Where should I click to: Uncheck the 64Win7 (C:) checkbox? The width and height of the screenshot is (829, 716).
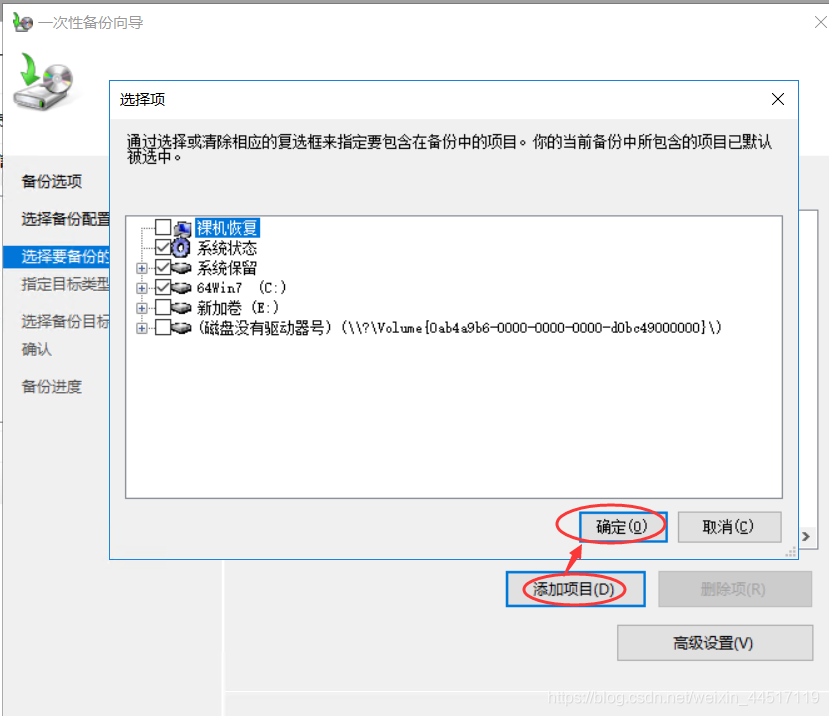click(x=163, y=288)
